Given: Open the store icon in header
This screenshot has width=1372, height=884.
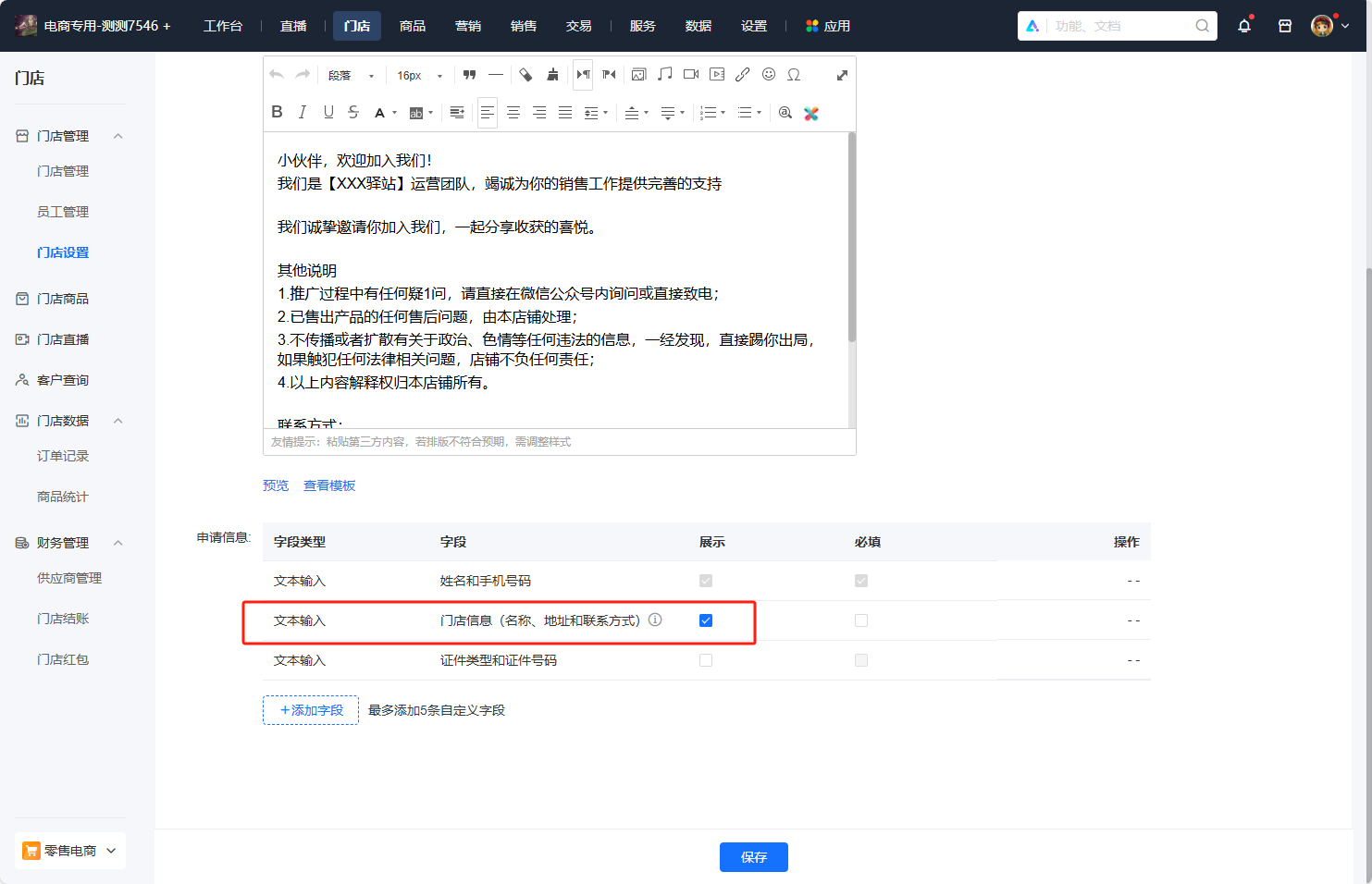Looking at the screenshot, I should coord(1285,26).
